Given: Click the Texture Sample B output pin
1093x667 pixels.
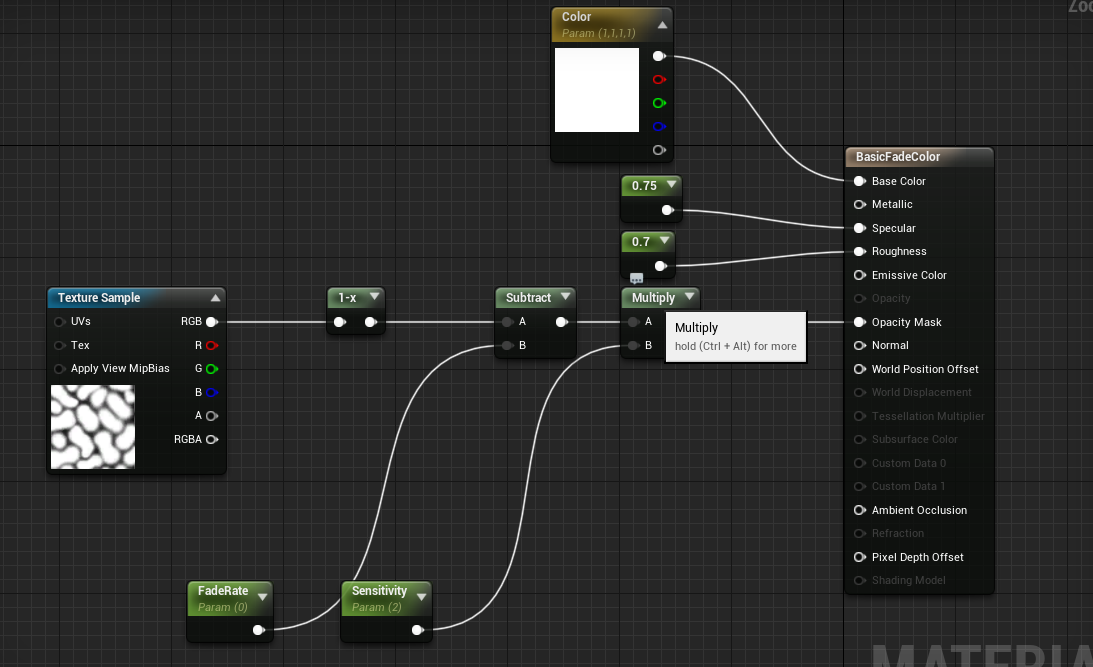Looking at the screenshot, I should coord(212,392).
